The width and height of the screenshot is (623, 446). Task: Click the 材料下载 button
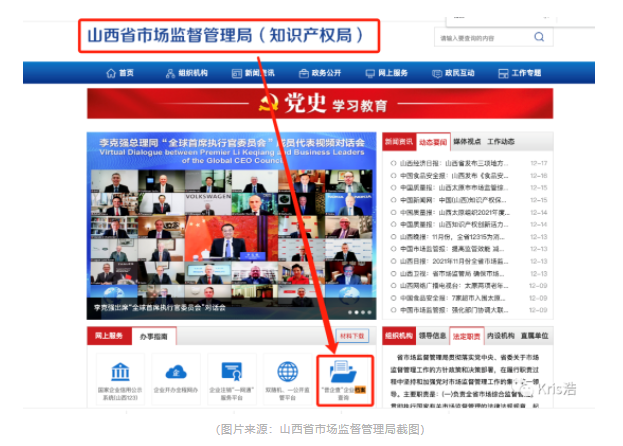[x=353, y=336]
